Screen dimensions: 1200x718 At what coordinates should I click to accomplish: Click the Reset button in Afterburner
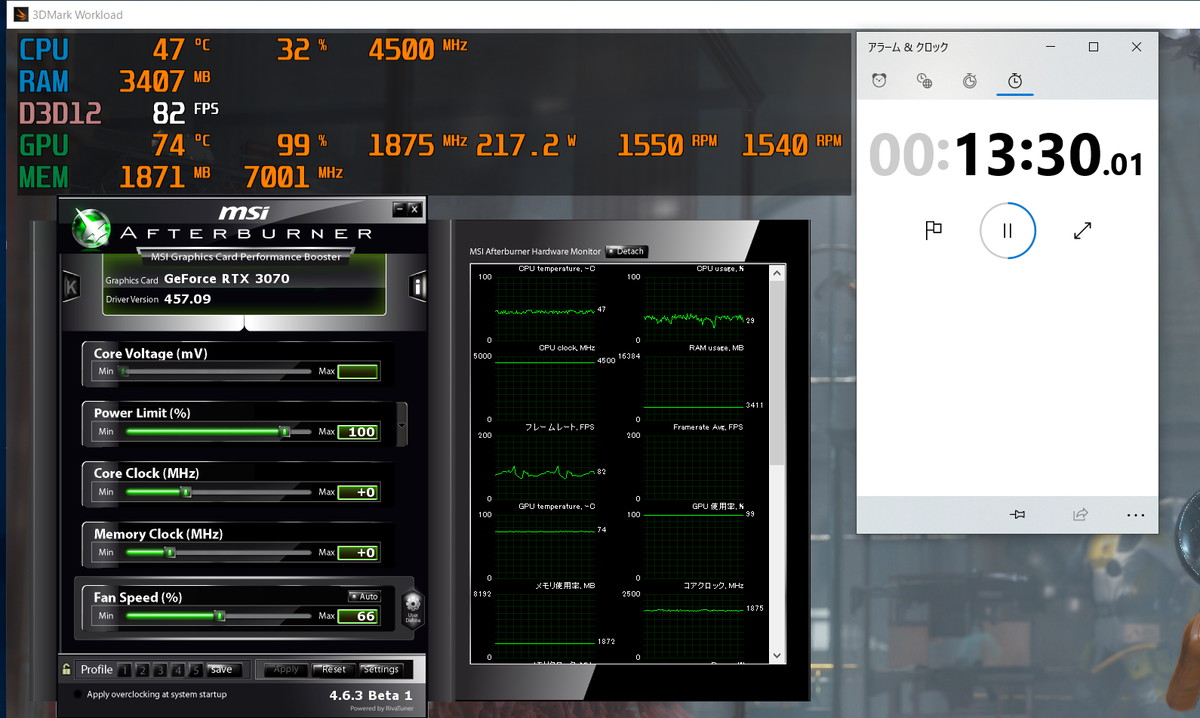[333, 670]
